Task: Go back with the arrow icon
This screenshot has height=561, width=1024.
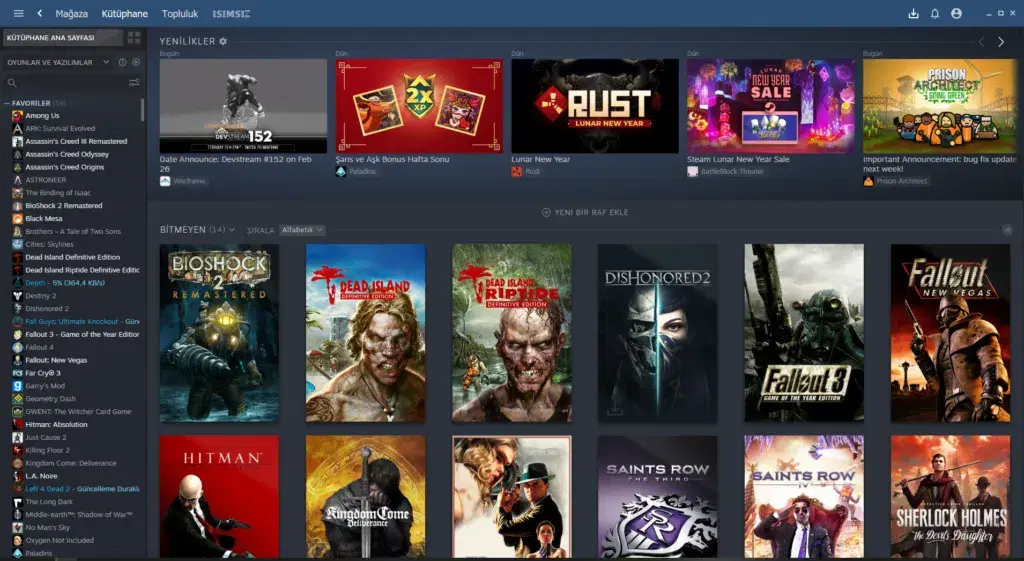Action: (40, 13)
